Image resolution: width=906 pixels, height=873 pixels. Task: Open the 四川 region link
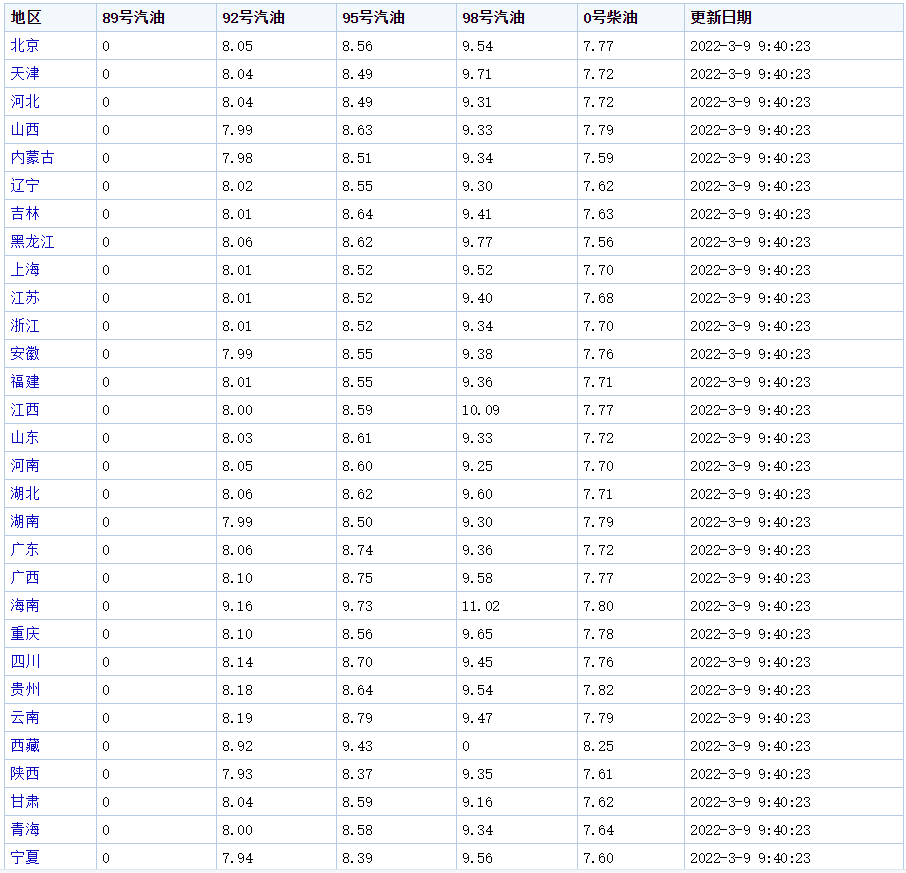pyautogui.click(x=25, y=662)
